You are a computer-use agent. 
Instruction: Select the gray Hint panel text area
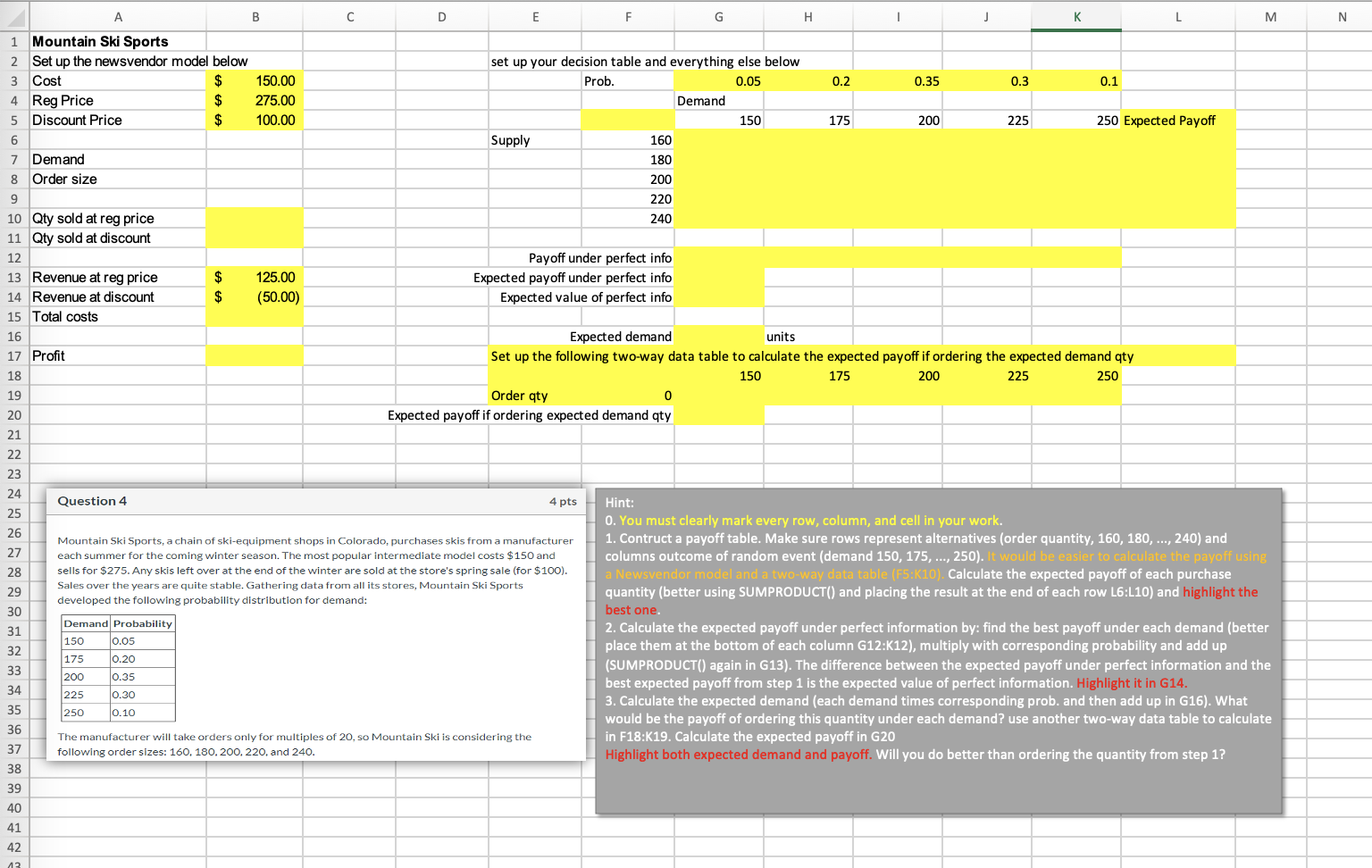tap(936, 643)
